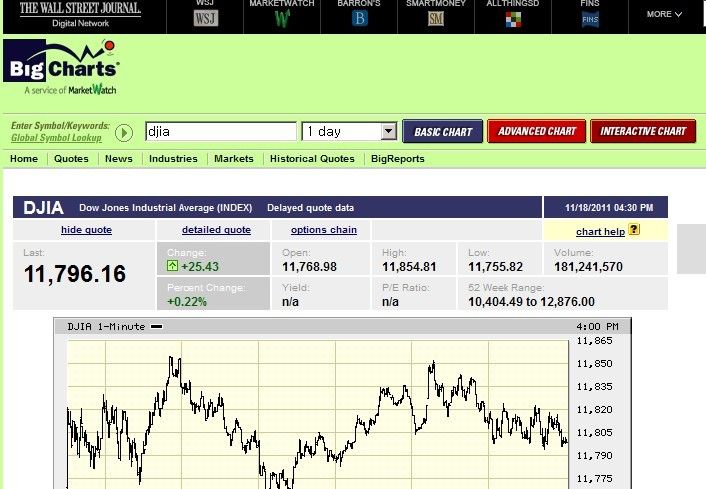706x489 pixels.
Task: Click the 11,850 axis label on chart
Action: [x=594, y=363]
